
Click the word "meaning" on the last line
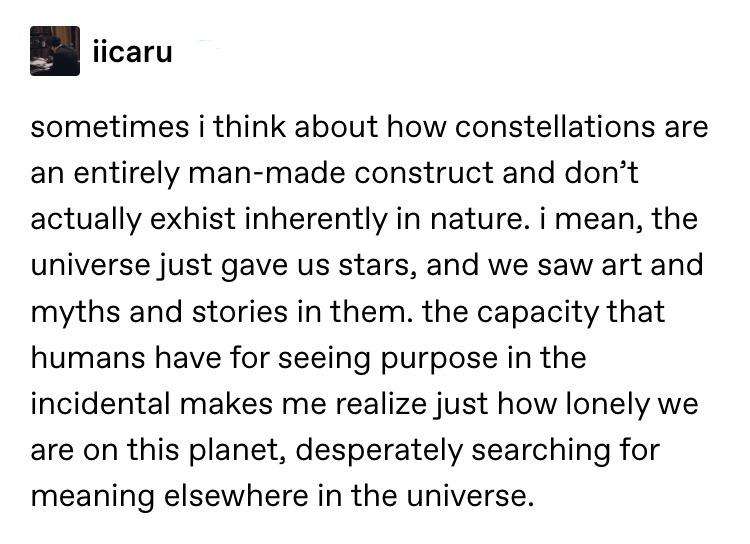(x=97, y=496)
